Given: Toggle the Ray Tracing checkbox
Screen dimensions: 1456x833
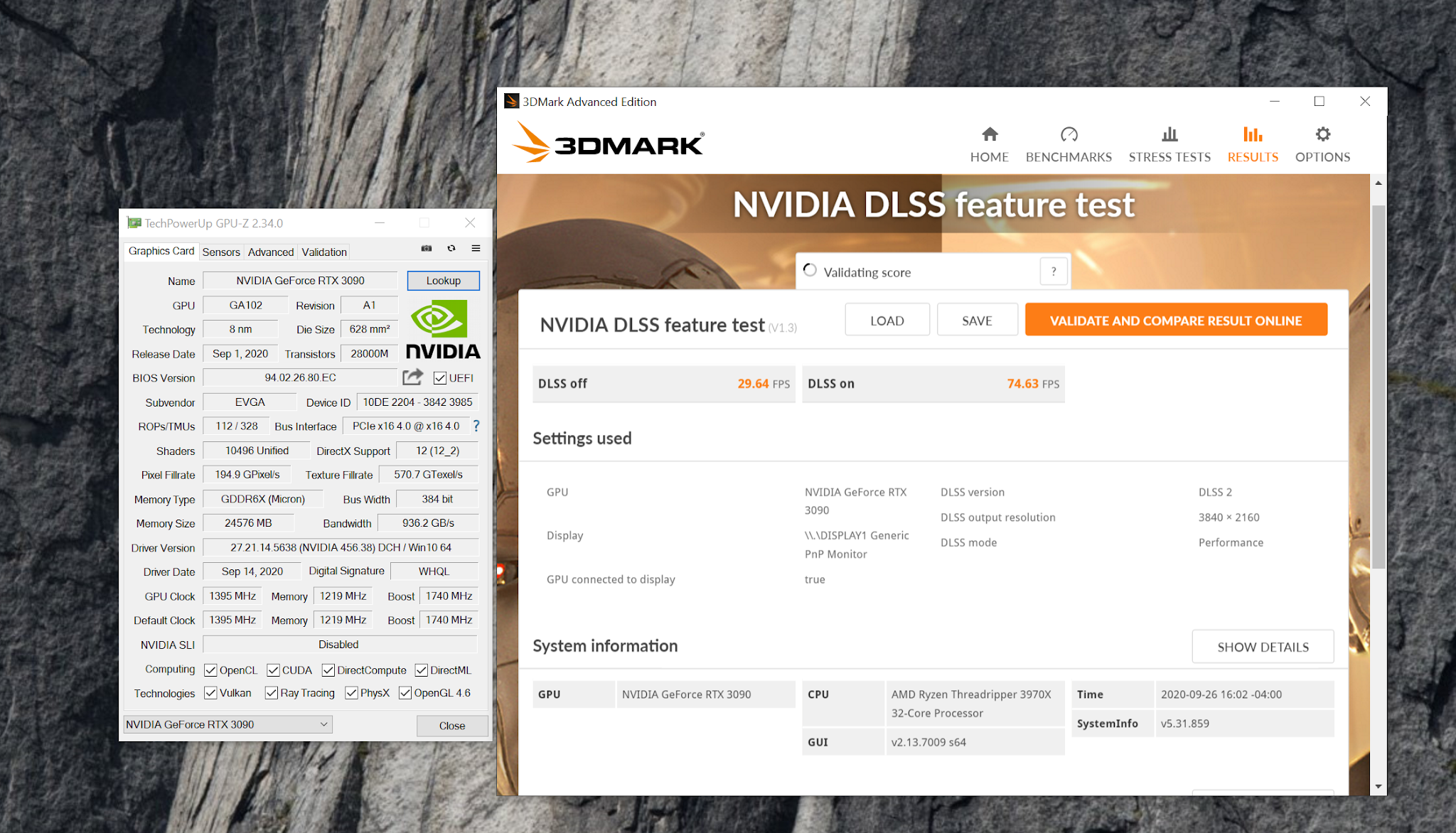Looking at the screenshot, I should (x=272, y=693).
